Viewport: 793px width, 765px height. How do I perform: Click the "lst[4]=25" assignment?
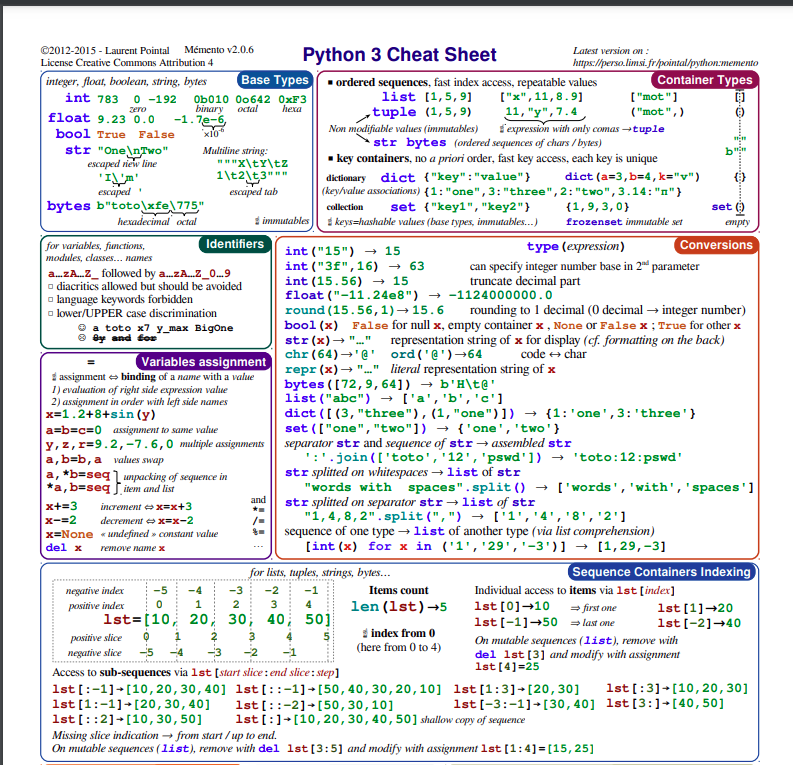507,666
